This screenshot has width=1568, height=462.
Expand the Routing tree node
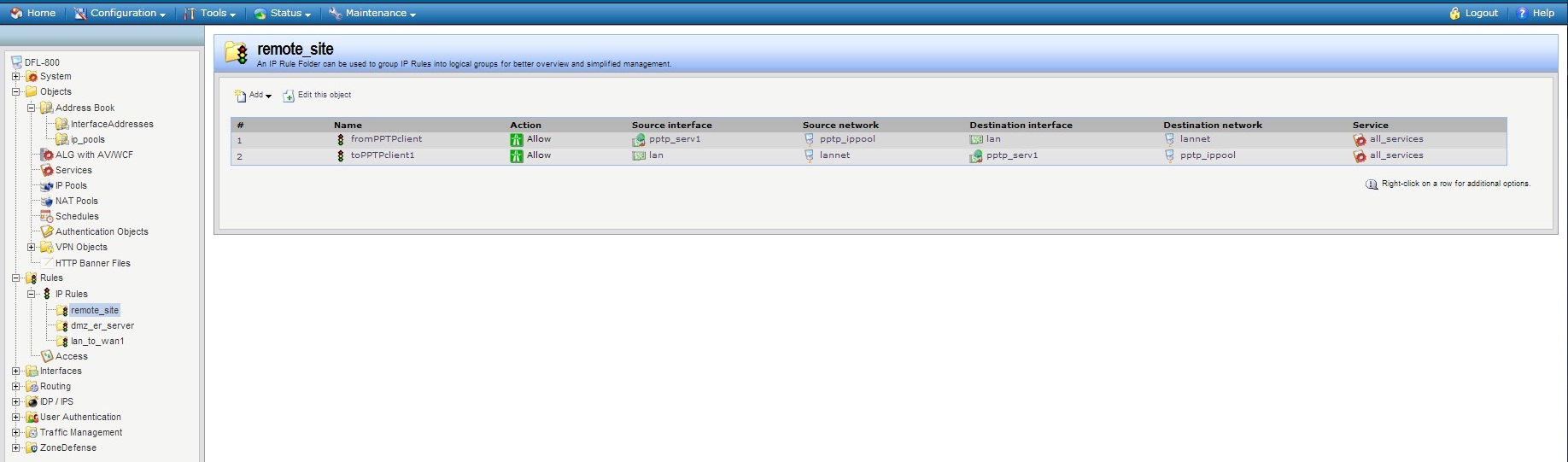(15, 386)
